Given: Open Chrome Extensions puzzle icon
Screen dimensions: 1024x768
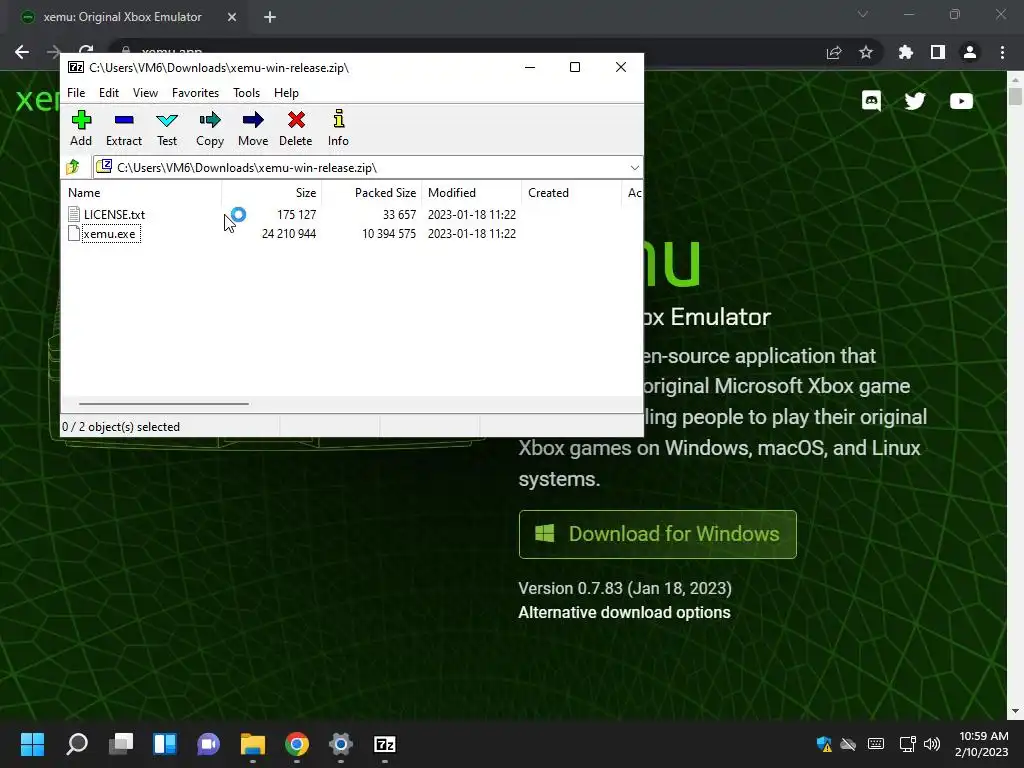Looking at the screenshot, I should click(905, 52).
